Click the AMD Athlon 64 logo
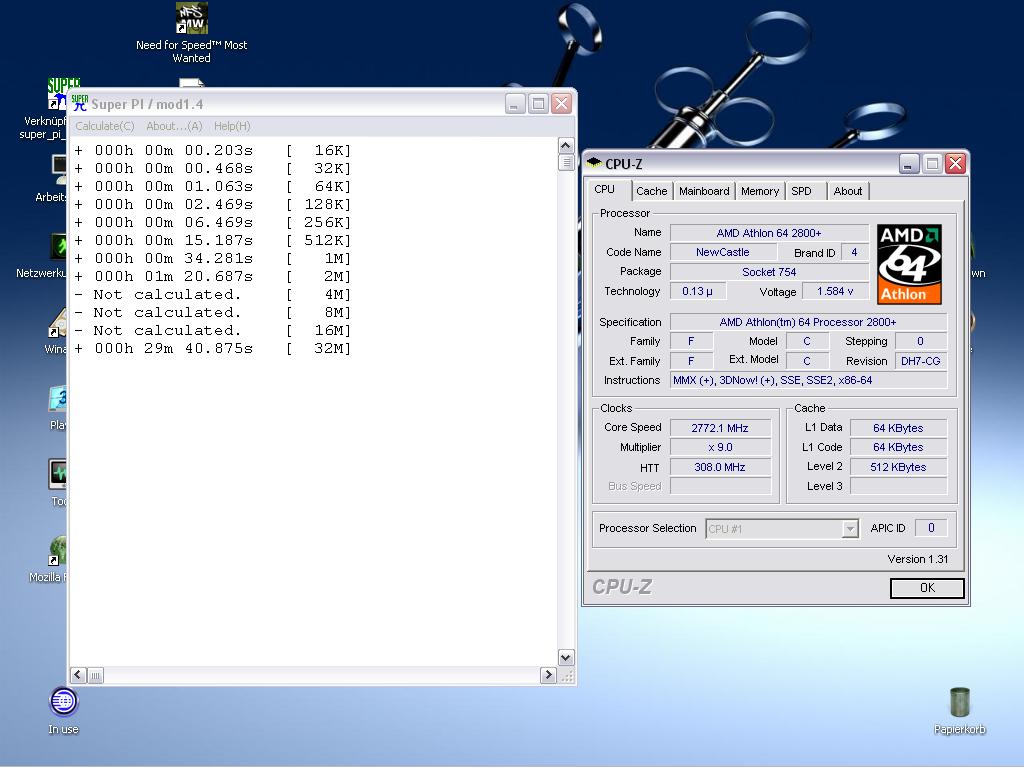The image size is (1024, 768). pyautogui.click(x=909, y=264)
